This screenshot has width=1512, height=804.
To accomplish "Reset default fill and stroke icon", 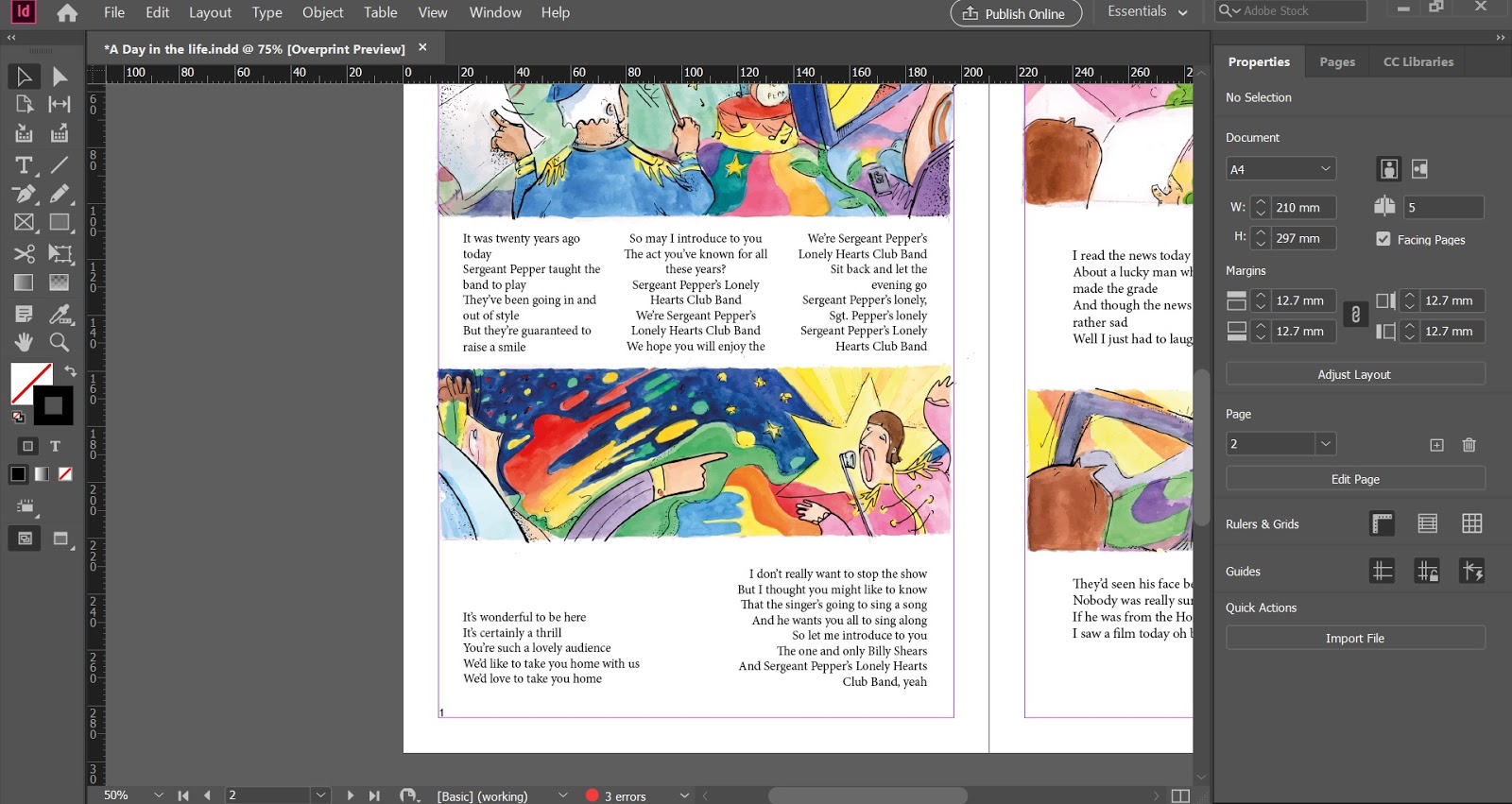I will coord(18,417).
